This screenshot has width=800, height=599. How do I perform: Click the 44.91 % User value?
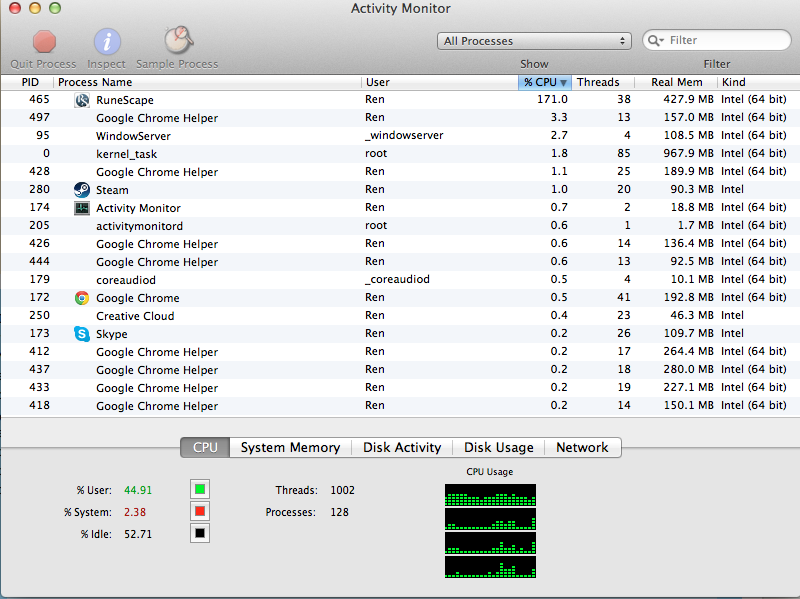tap(138, 490)
